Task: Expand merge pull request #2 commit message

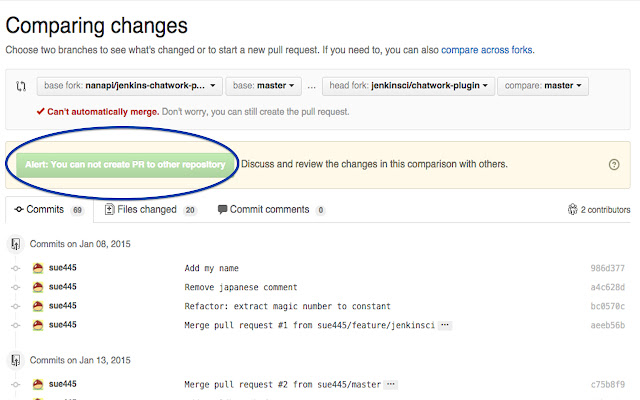Action: (x=391, y=384)
